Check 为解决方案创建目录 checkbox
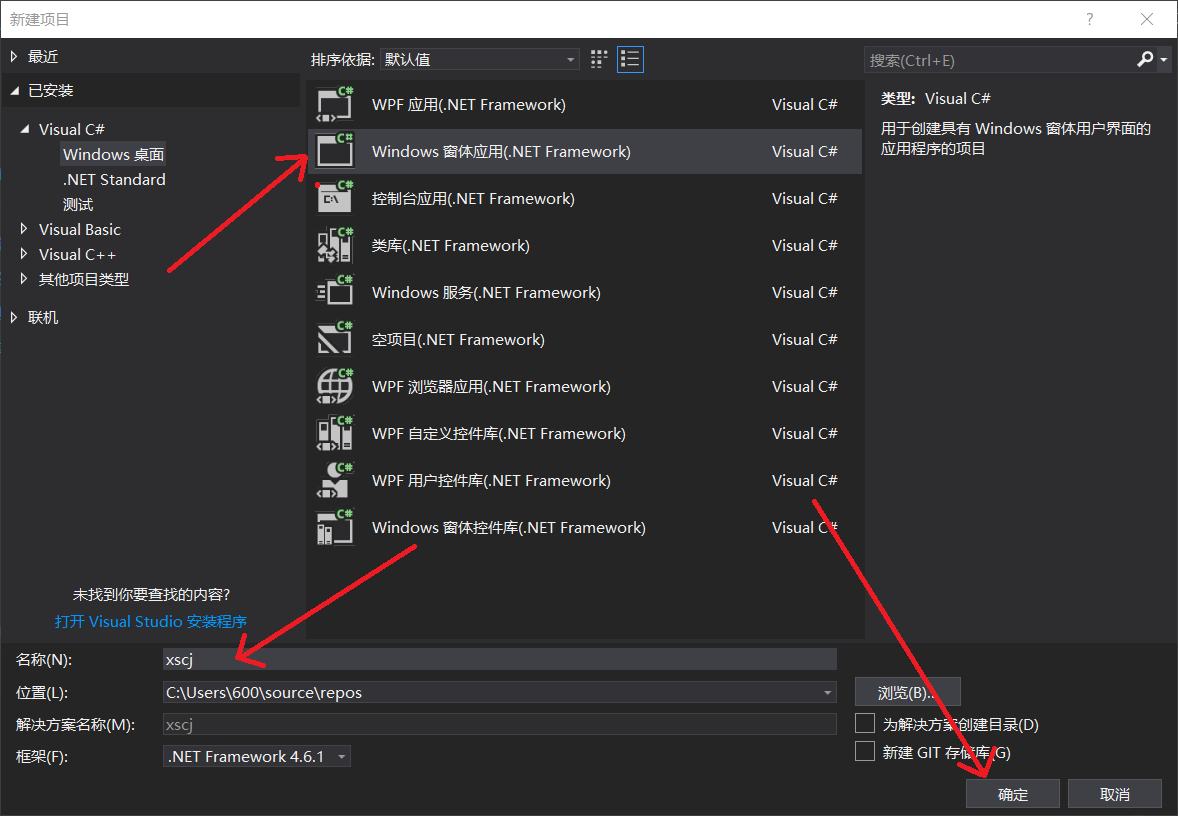 click(x=865, y=724)
